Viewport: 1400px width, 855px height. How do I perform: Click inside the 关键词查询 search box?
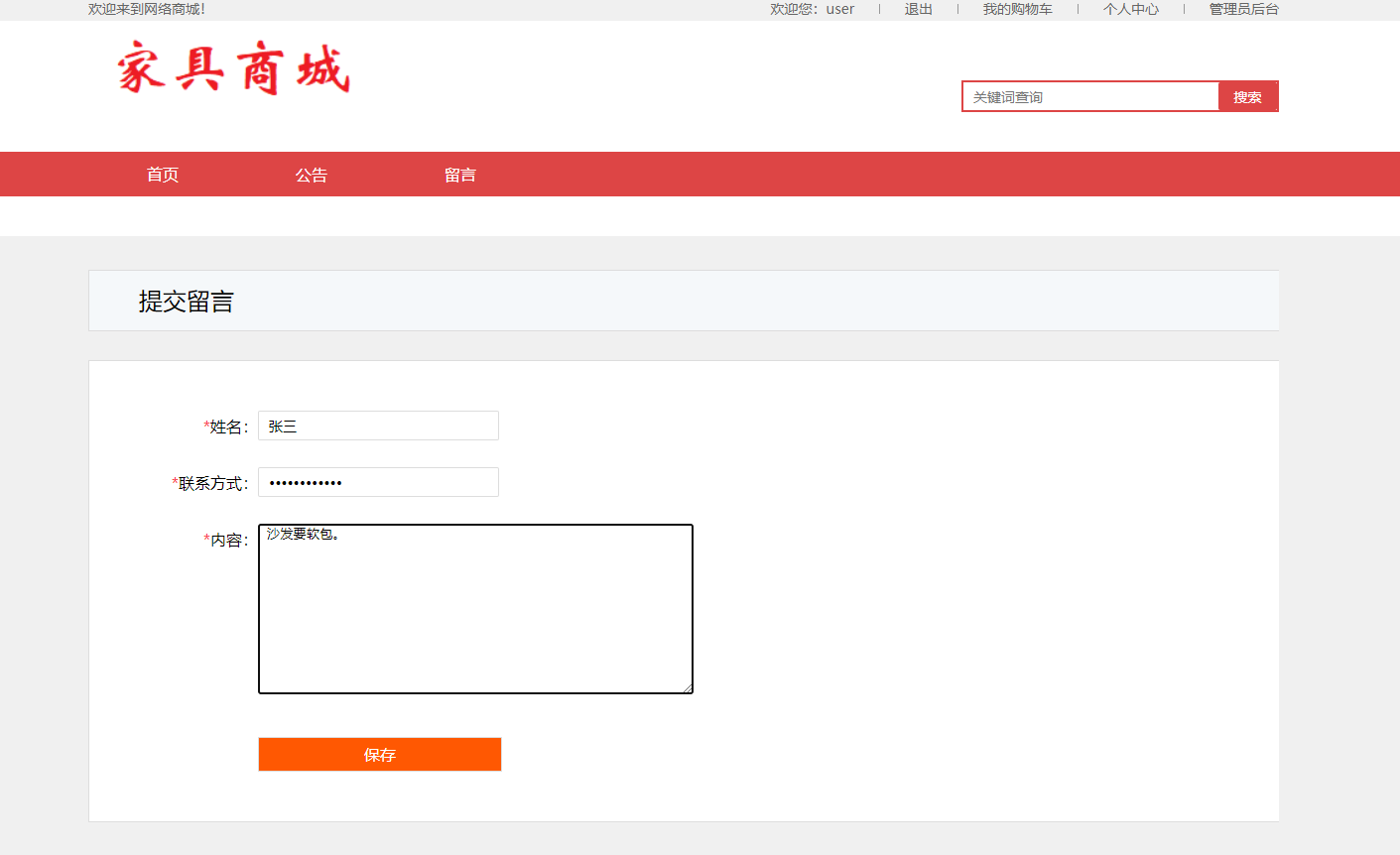click(1082, 96)
